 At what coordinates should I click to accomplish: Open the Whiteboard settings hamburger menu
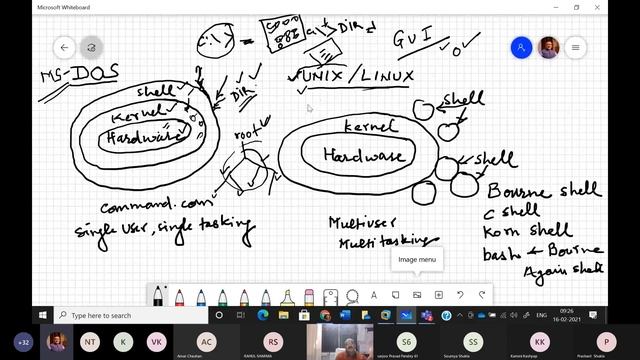click(x=576, y=48)
